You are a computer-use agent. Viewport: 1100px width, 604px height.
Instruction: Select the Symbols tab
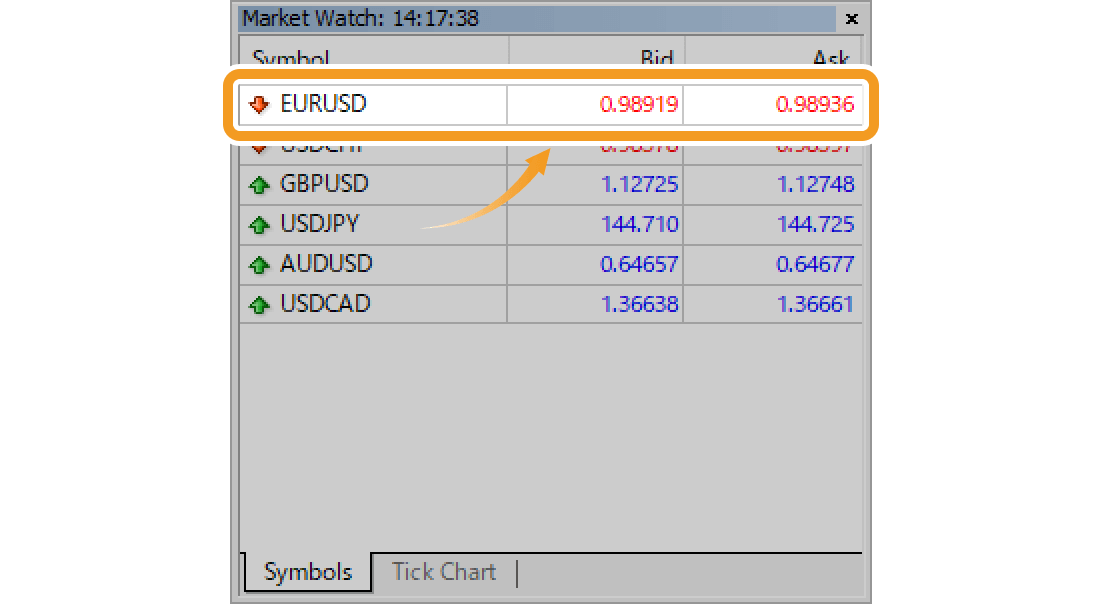tap(307, 572)
